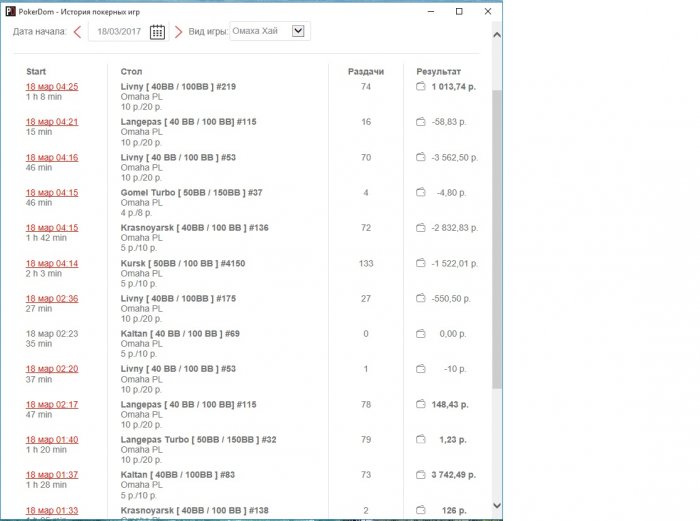
Task: Click the wallet icon beside -1 522,01 р.
Action: pos(421,263)
